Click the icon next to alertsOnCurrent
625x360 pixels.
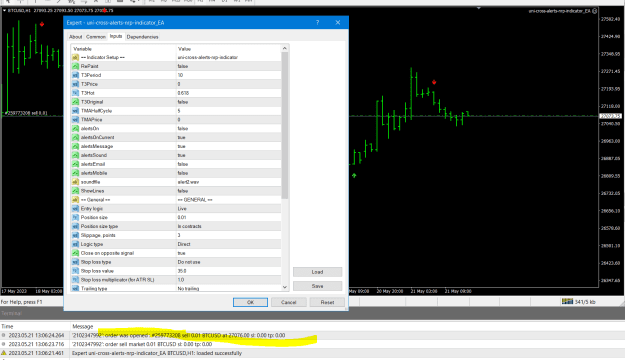(x=75, y=137)
